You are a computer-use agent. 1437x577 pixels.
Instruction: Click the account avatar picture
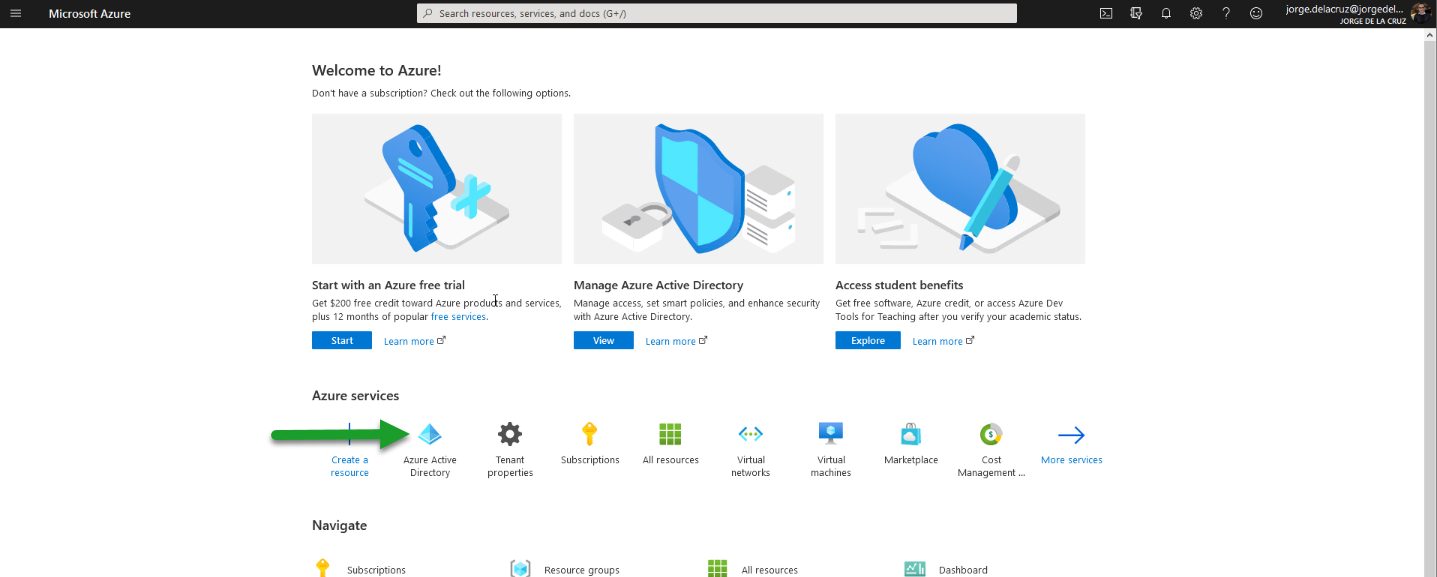[1420, 13]
